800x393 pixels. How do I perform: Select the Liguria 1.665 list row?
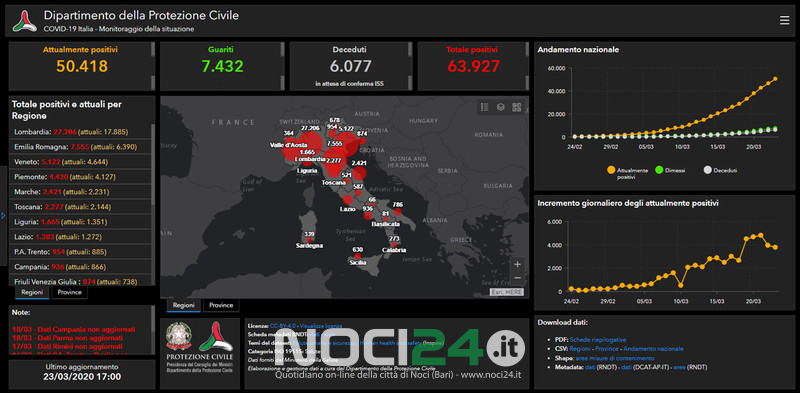(80, 222)
